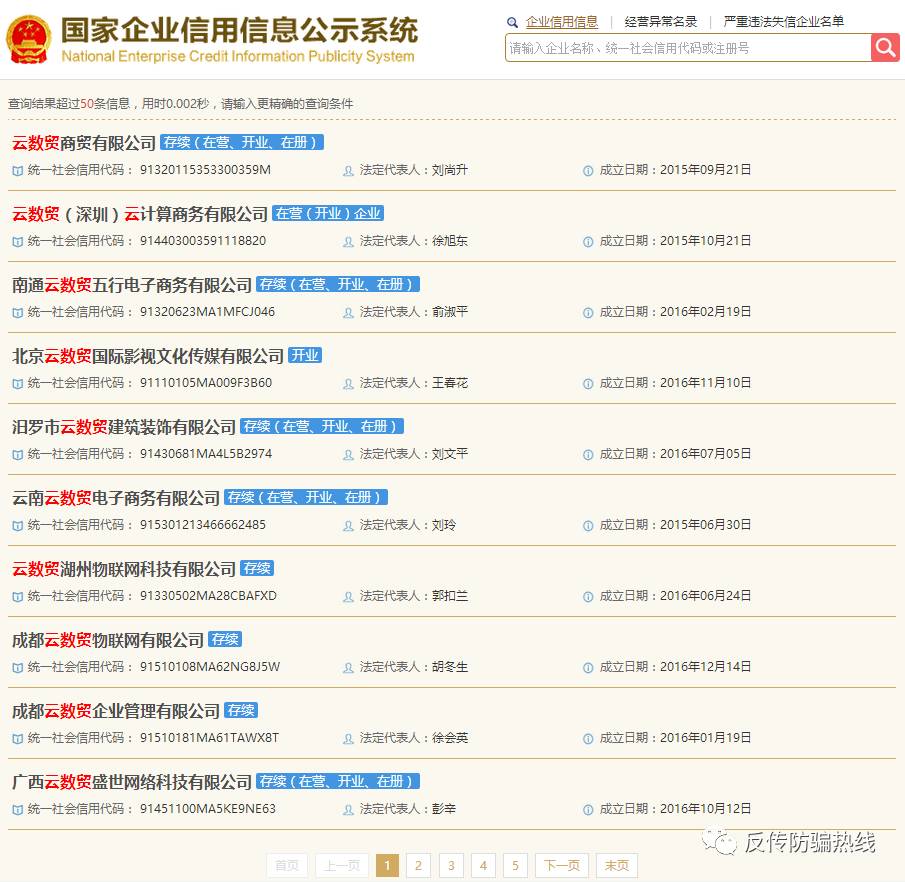The width and height of the screenshot is (905, 882).
Task: Click the date icon next to 2016年12月14日
Action: point(588,668)
